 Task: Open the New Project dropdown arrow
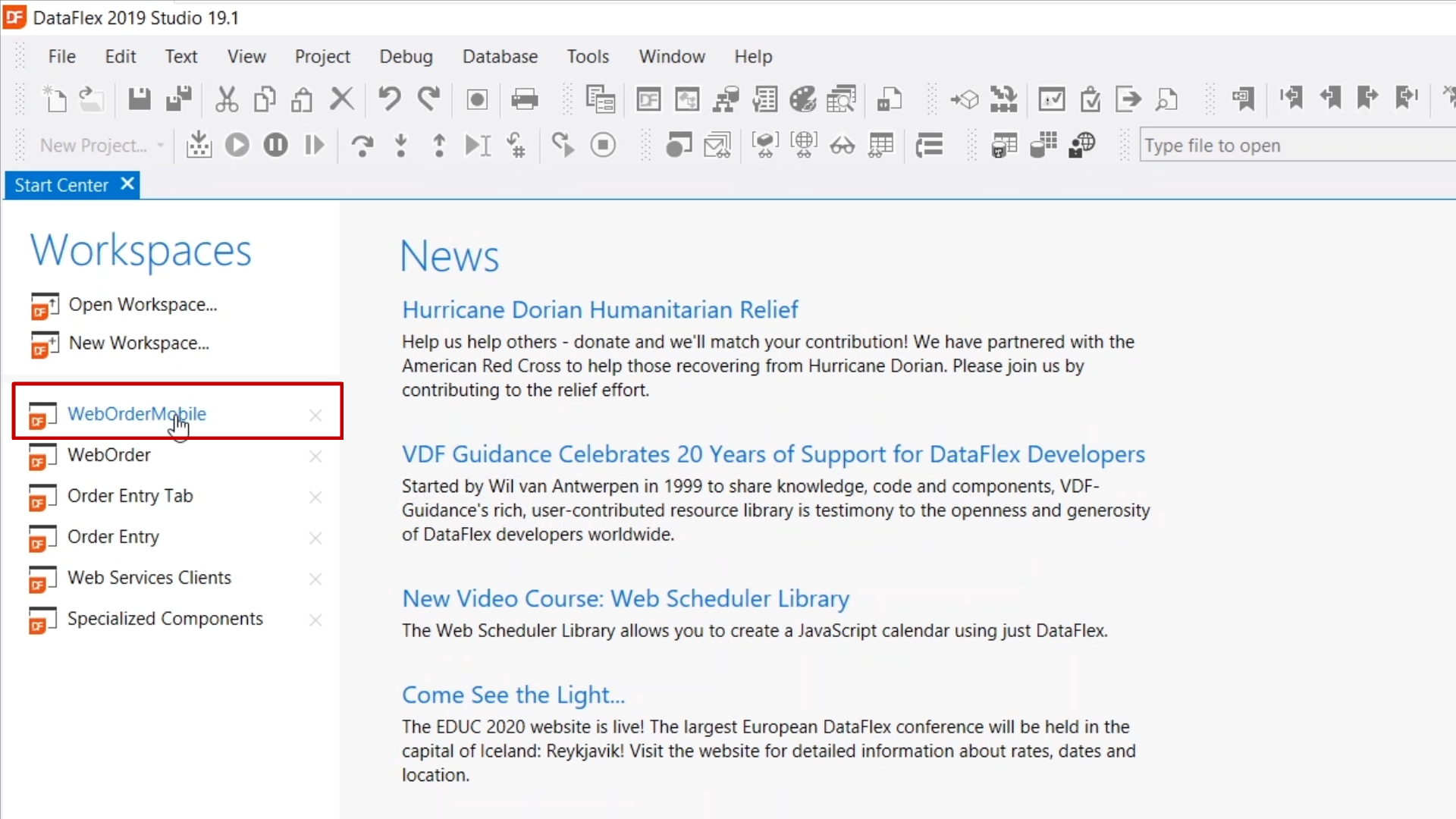click(x=160, y=145)
